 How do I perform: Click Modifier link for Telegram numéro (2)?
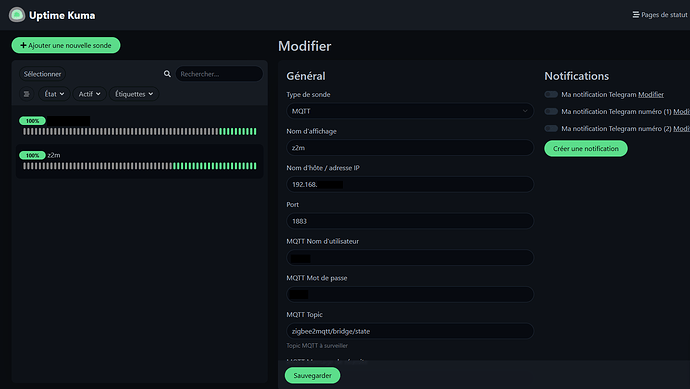coord(681,129)
